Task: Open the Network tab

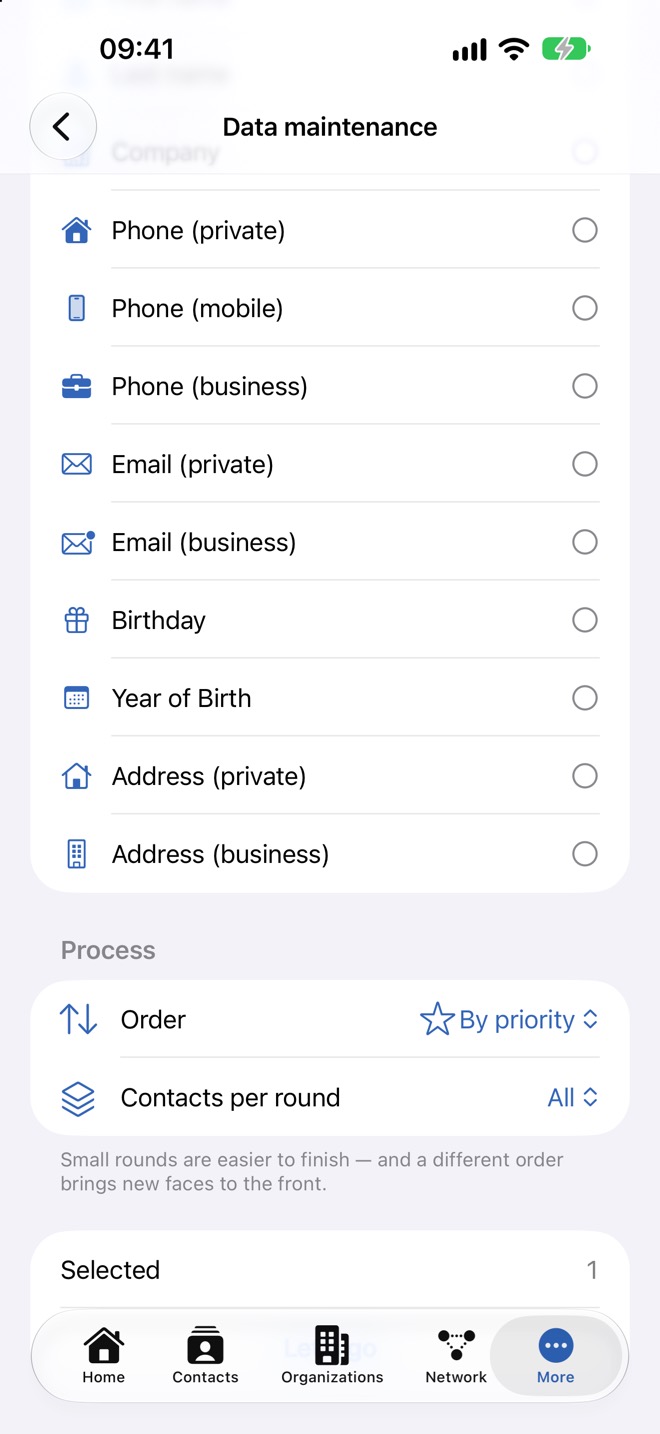Action: click(456, 1355)
